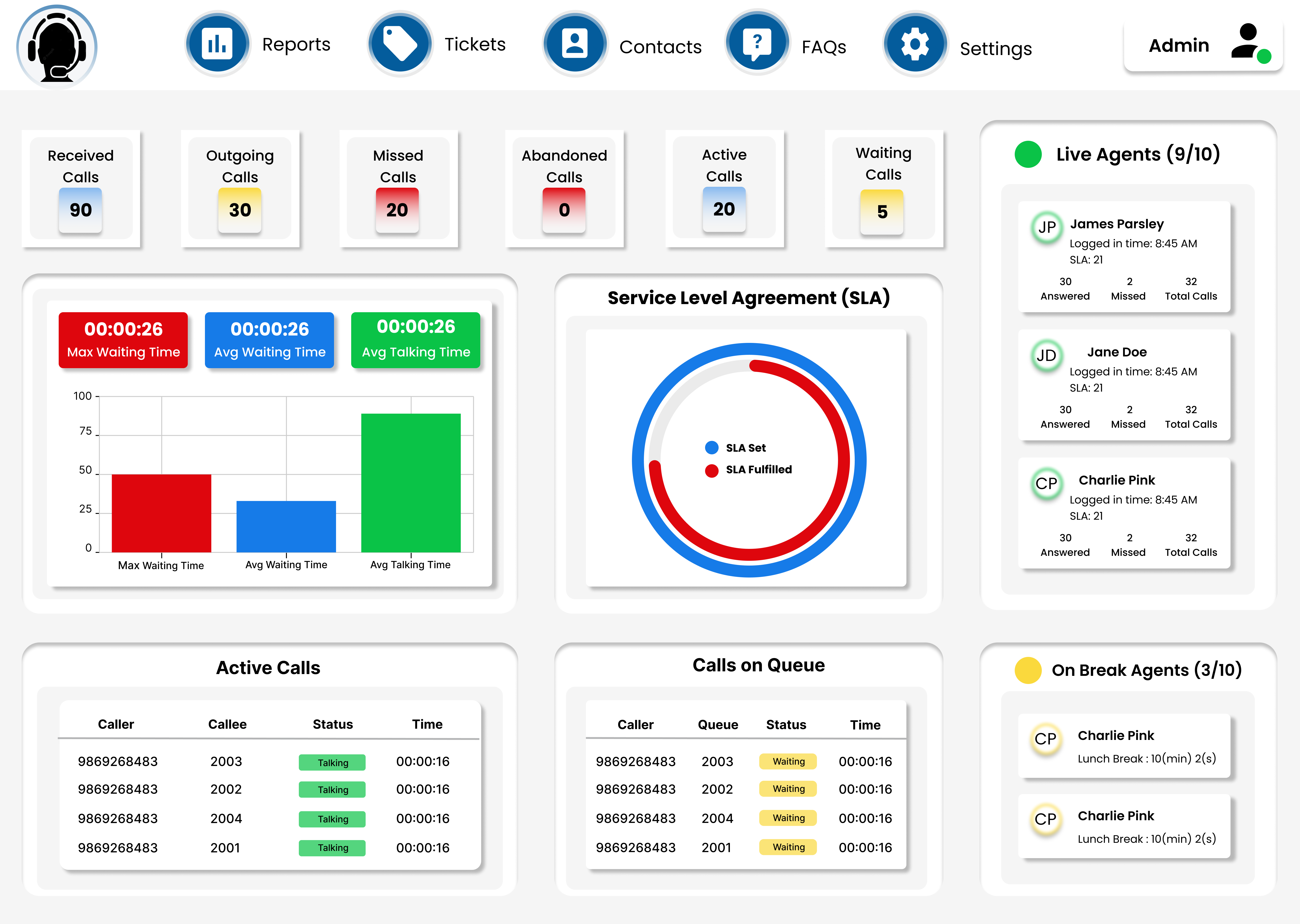The image size is (1300, 924).
Task: Click the yellow On Break Agents dot
Action: [1028, 670]
